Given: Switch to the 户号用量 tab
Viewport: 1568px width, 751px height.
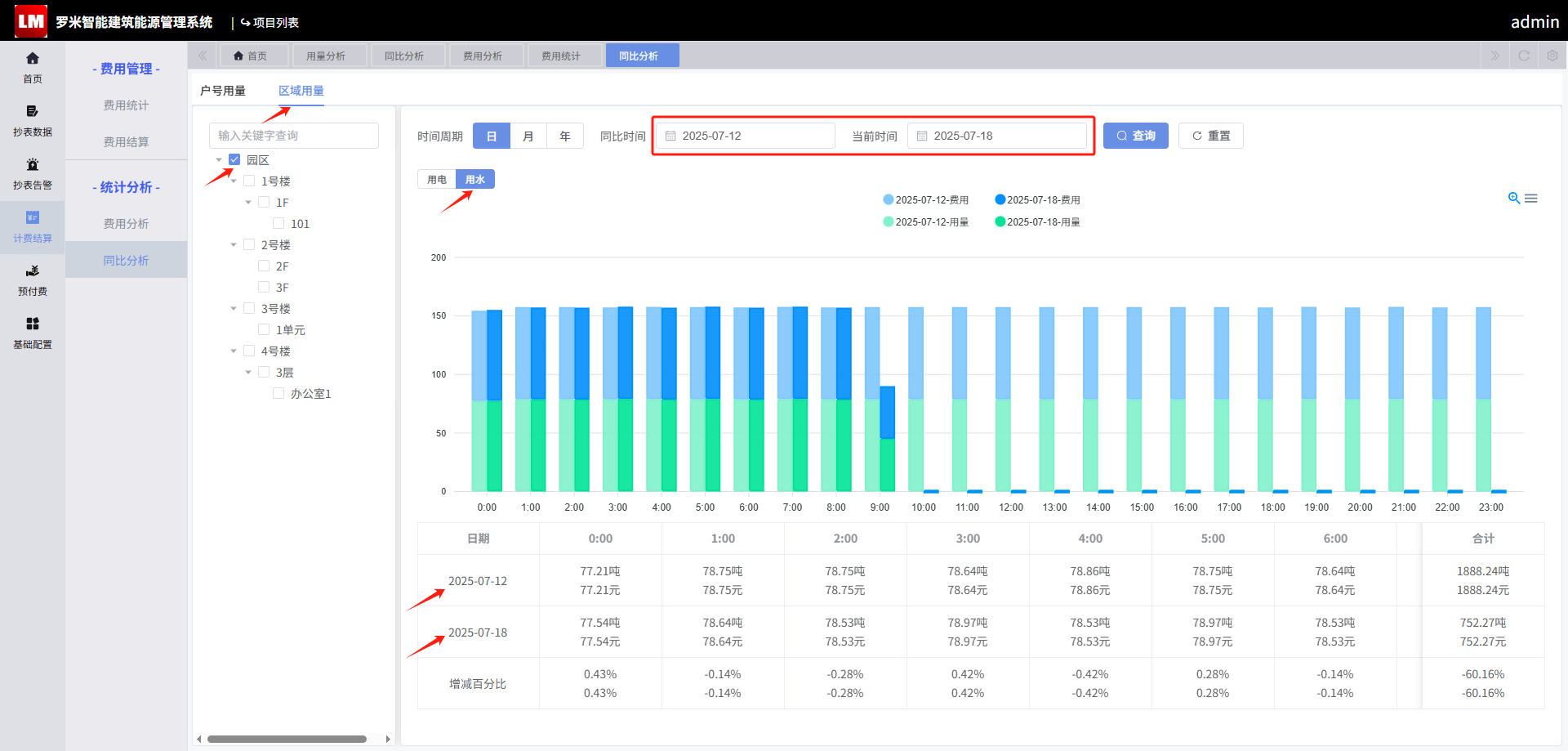Looking at the screenshot, I should (x=223, y=91).
